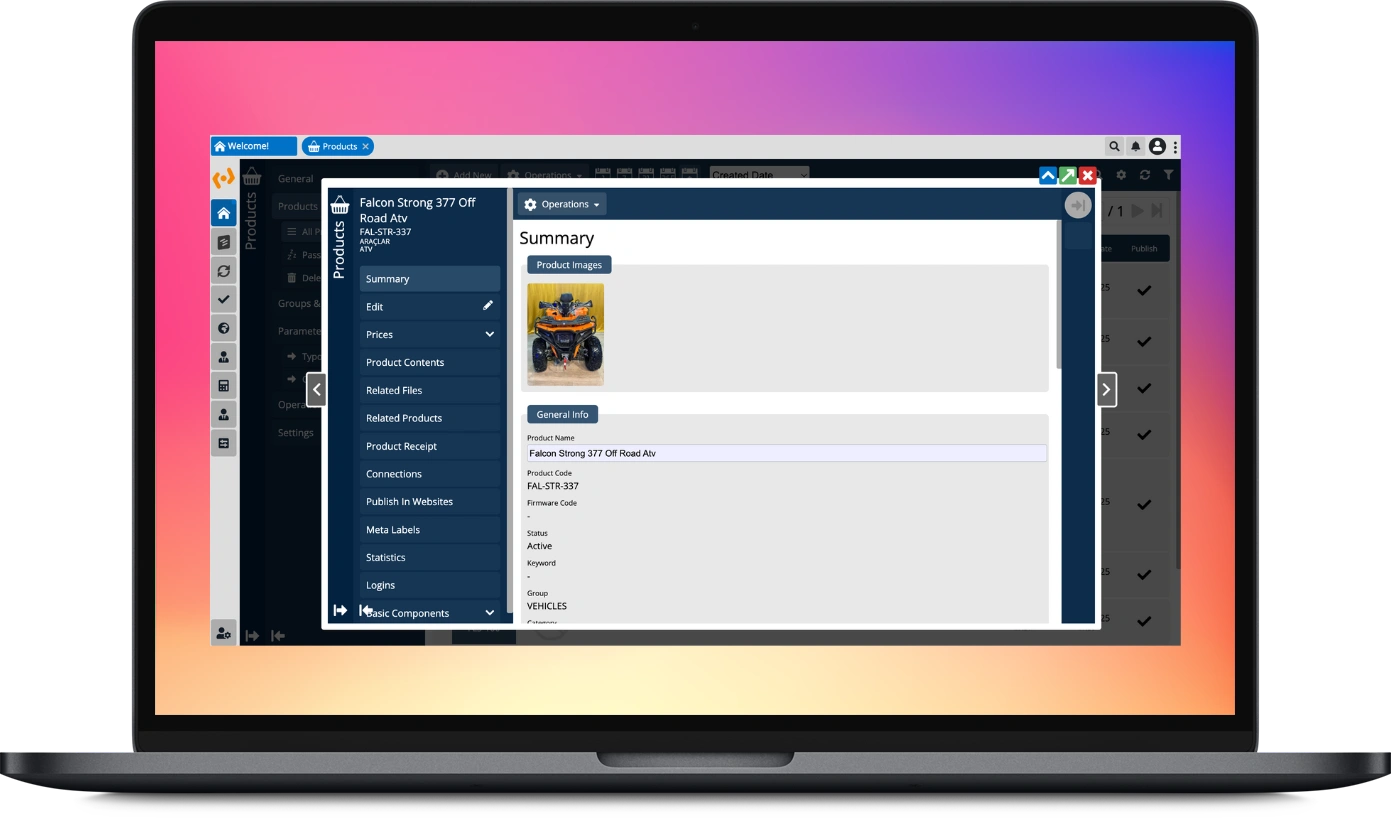Open the globe icon in the sidebar
1391x818 pixels.
tap(223, 328)
